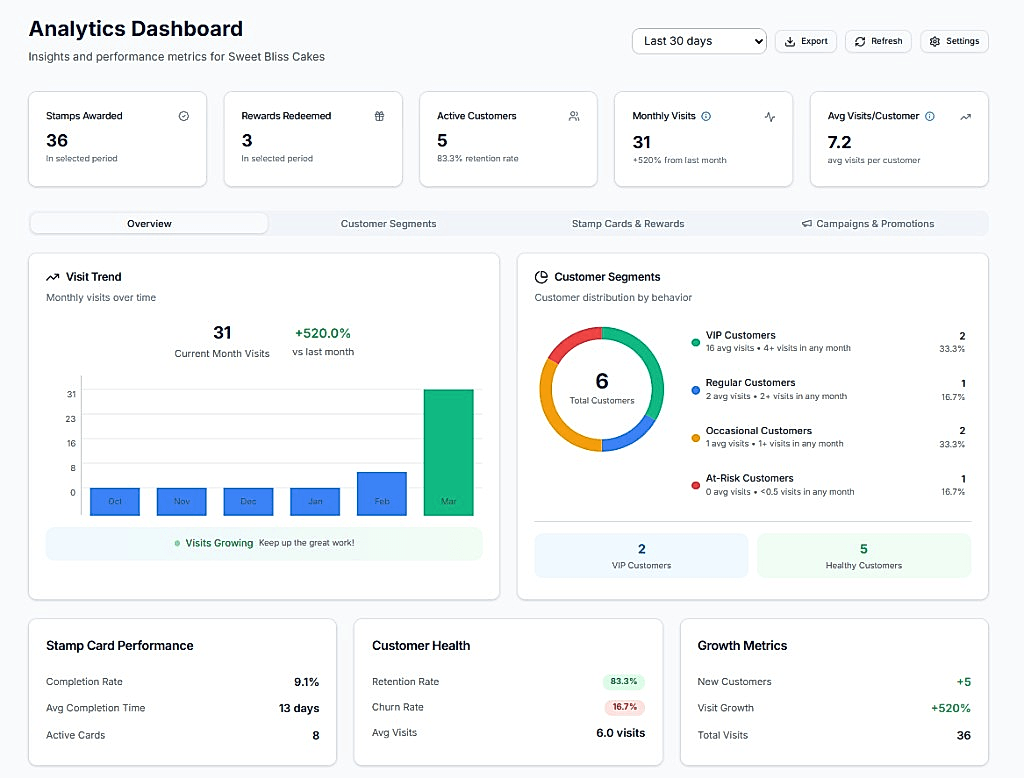The height and width of the screenshot is (778, 1024).
Task: Click the Nov bar in Visit Trend
Action: [x=182, y=502]
